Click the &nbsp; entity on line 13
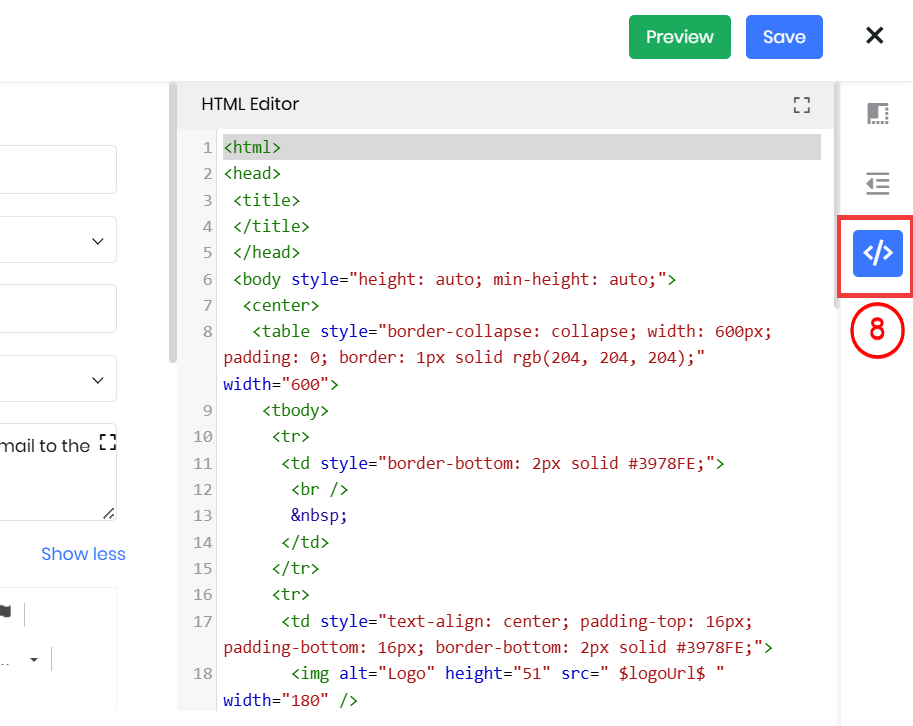Screen dimensions: 913x726 (x=319, y=516)
